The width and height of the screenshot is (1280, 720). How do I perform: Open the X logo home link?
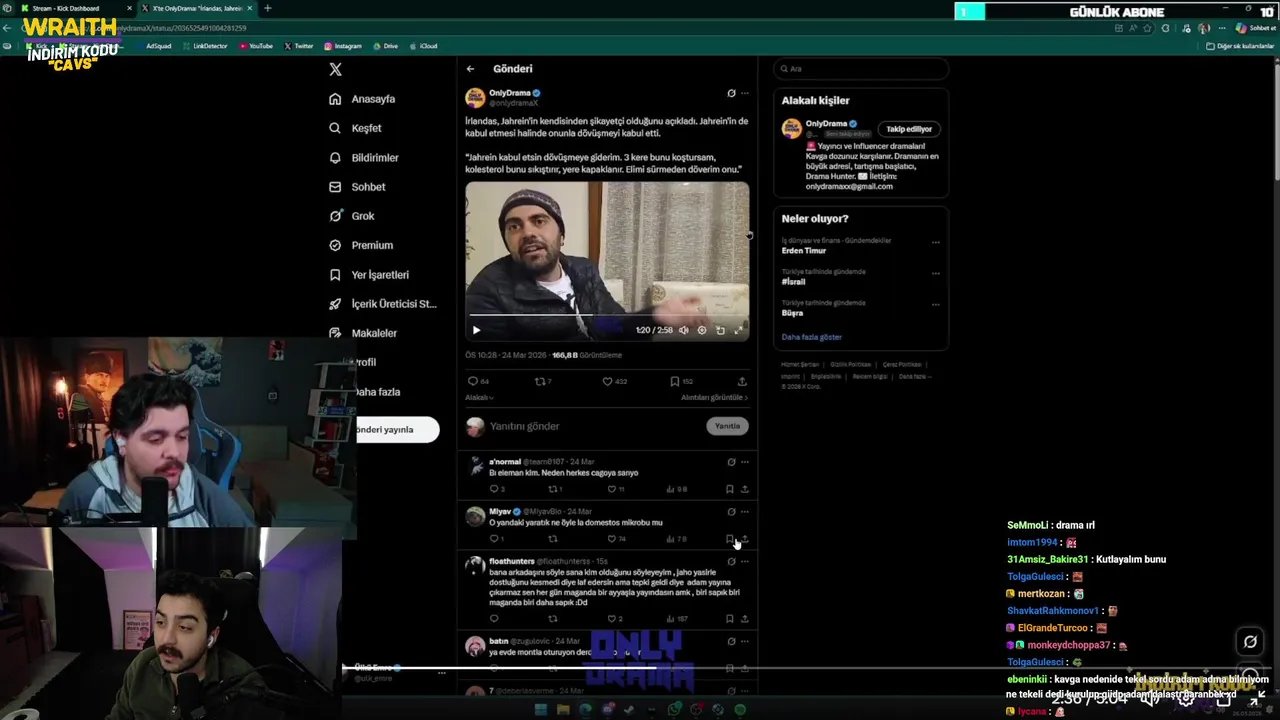[336, 69]
